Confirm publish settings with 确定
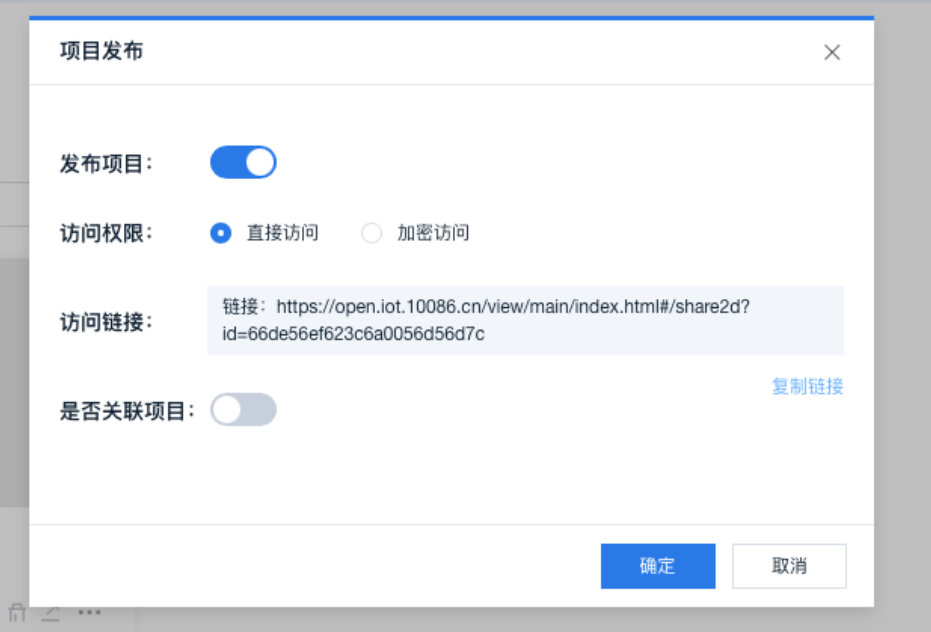The width and height of the screenshot is (931, 632). click(x=658, y=565)
